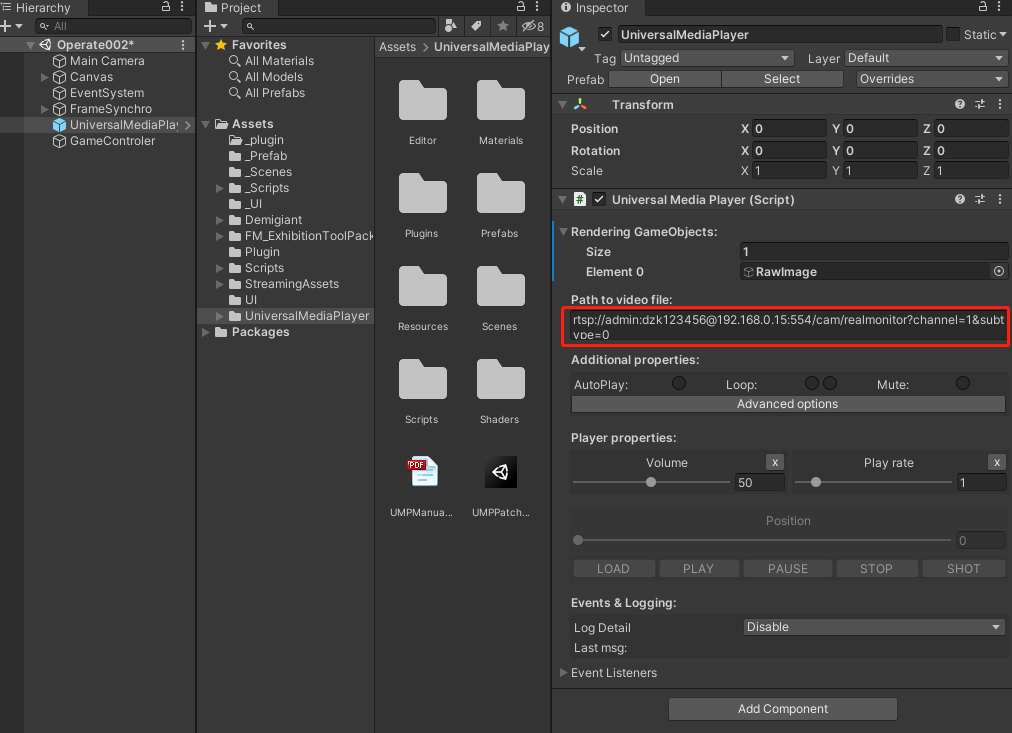Enable the Mute property toggle

(x=962, y=383)
